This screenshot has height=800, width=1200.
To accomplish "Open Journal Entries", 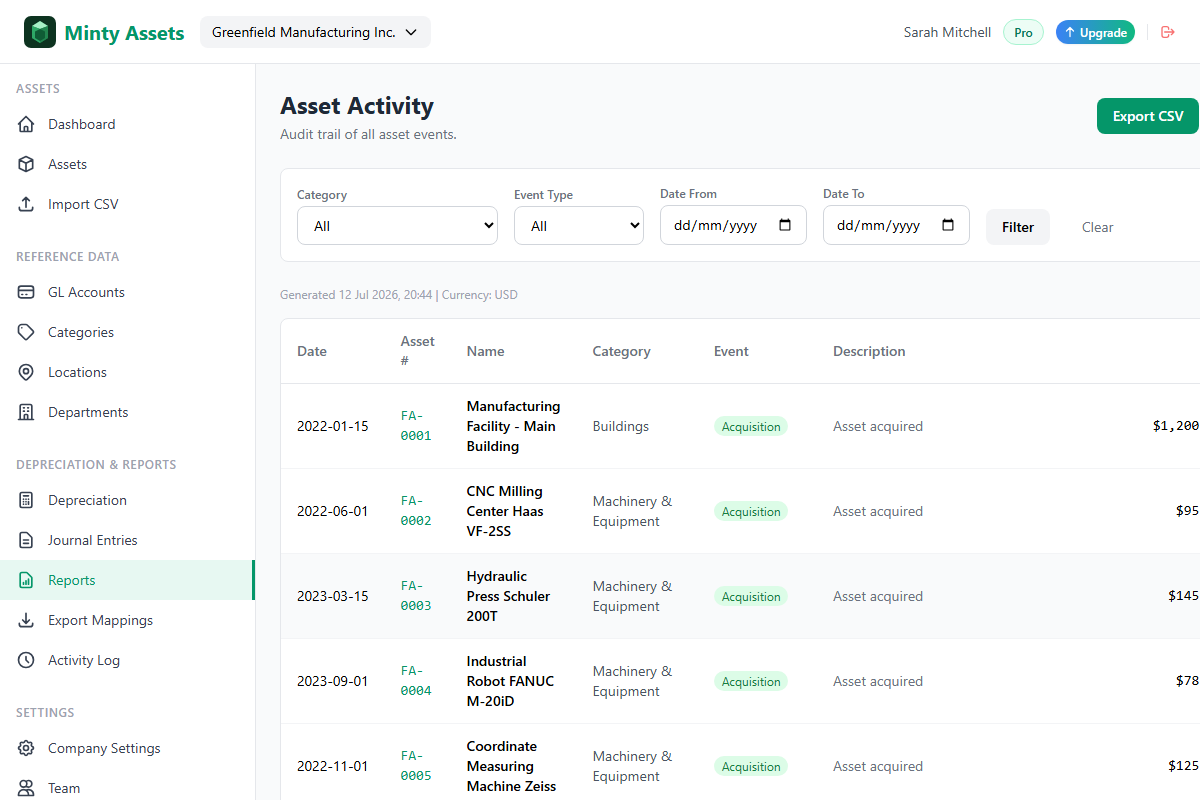I will click(x=128, y=540).
